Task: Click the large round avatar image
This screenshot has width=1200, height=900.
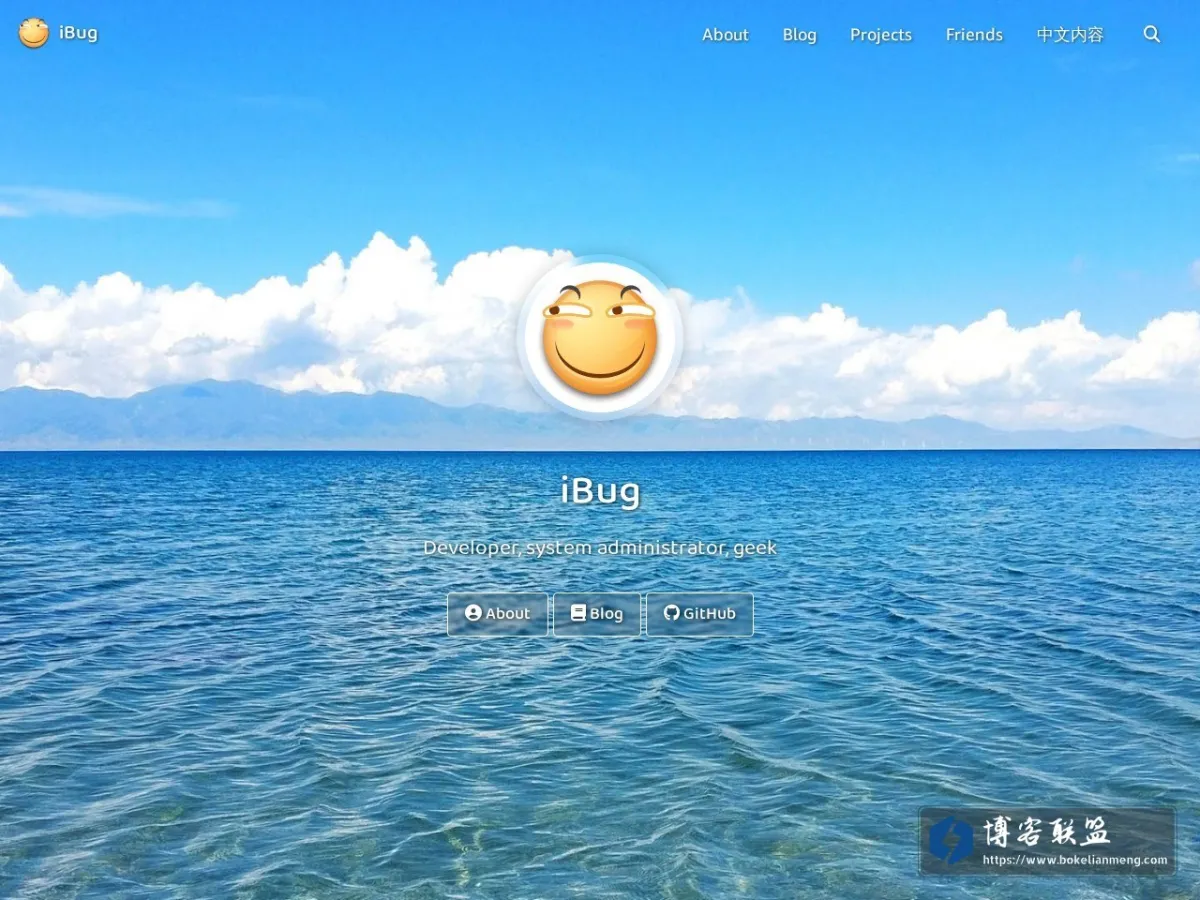Action: tap(600, 337)
